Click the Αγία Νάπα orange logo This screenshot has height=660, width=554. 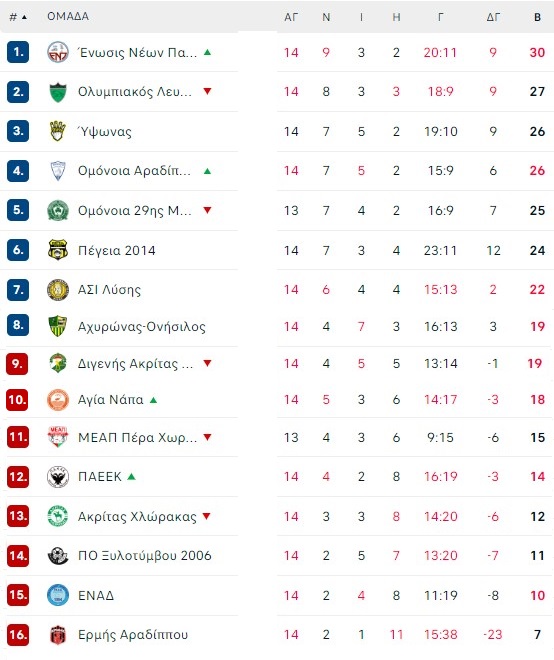click(x=58, y=400)
